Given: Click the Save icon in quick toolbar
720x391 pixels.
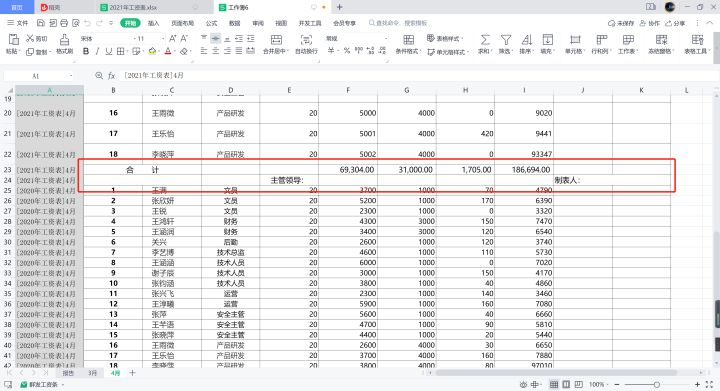Looking at the screenshot, I should click(41, 23).
